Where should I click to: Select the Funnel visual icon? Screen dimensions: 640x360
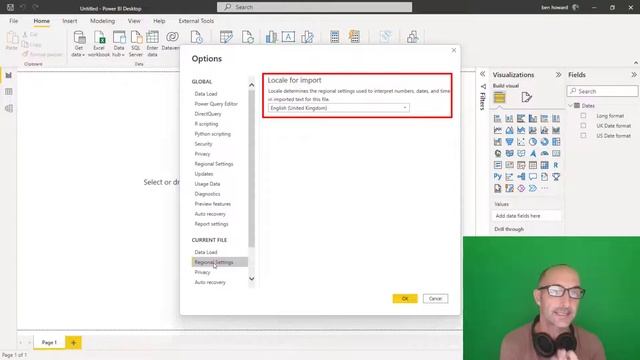coord(509,142)
